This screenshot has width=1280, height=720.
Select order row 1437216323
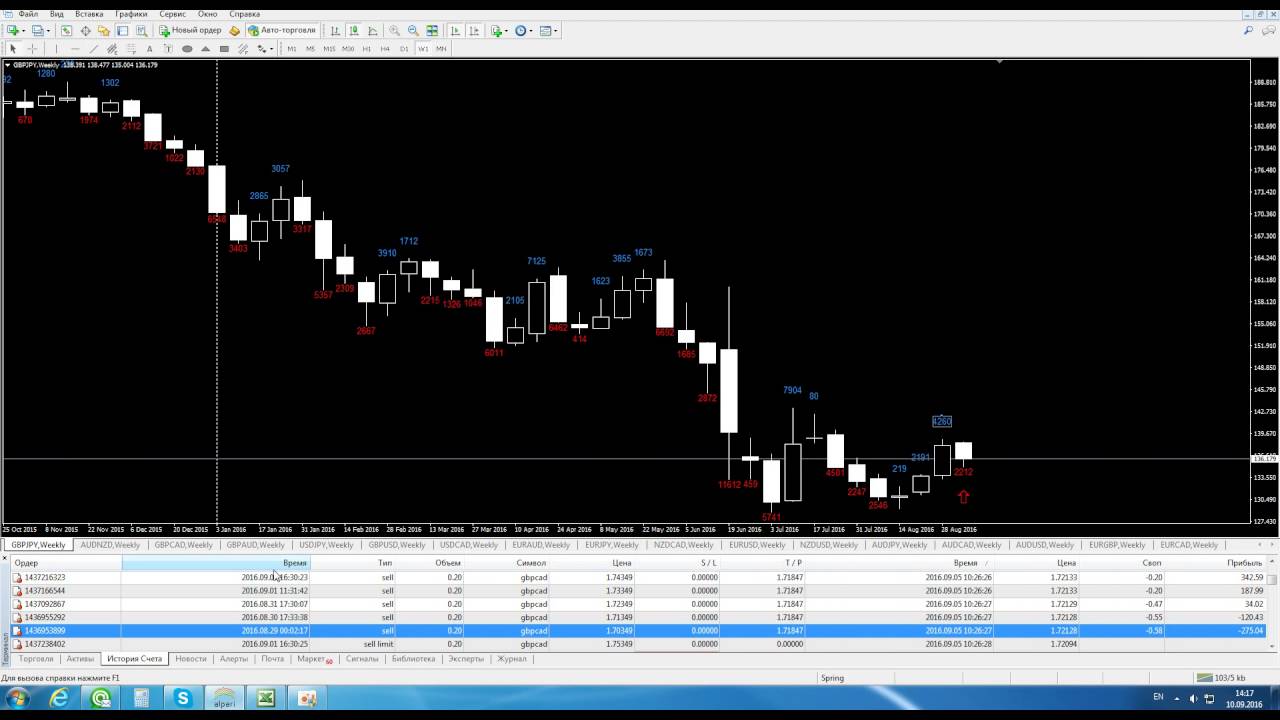coord(640,577)
